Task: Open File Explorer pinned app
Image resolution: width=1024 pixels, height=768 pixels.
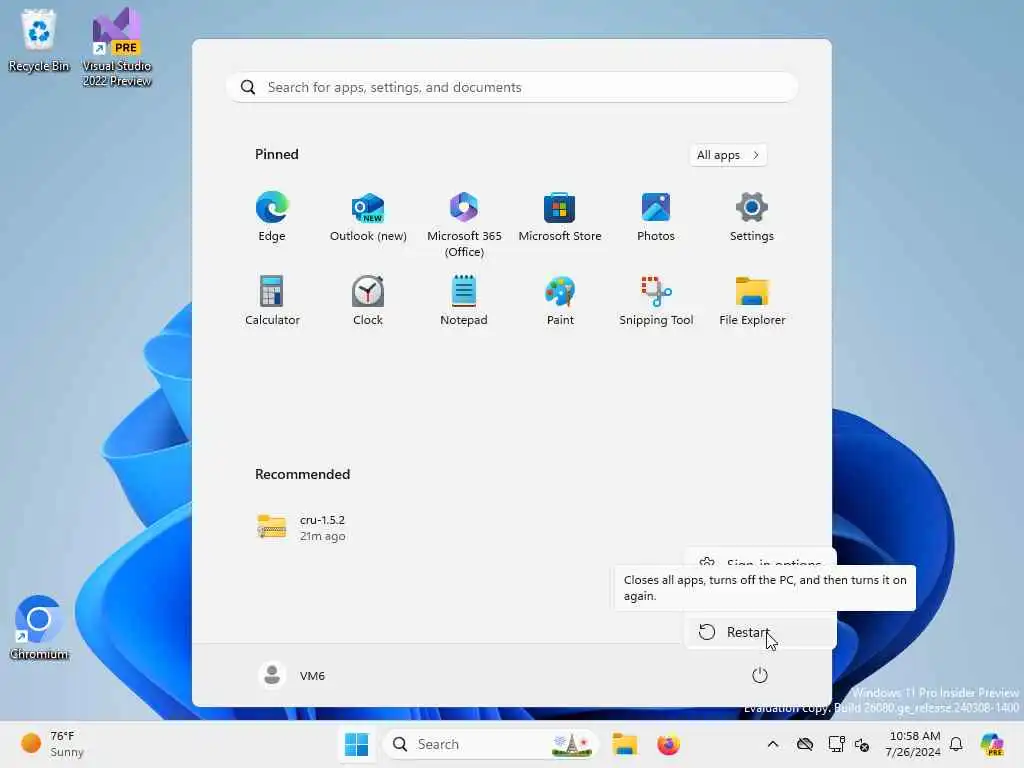Action: [752, 300]
